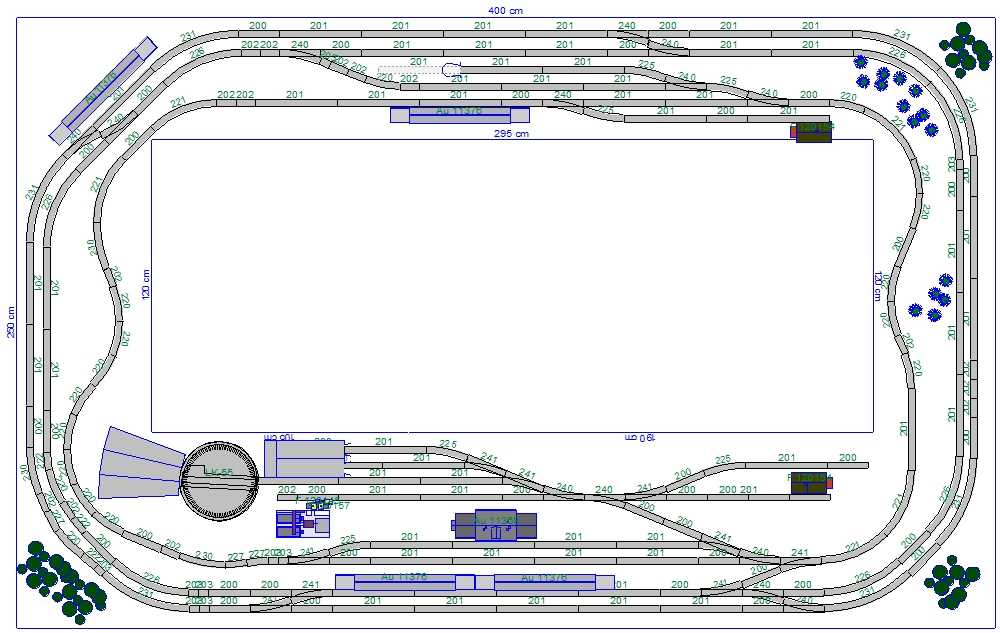Click the 120154 building at top right

coord(812,132)
